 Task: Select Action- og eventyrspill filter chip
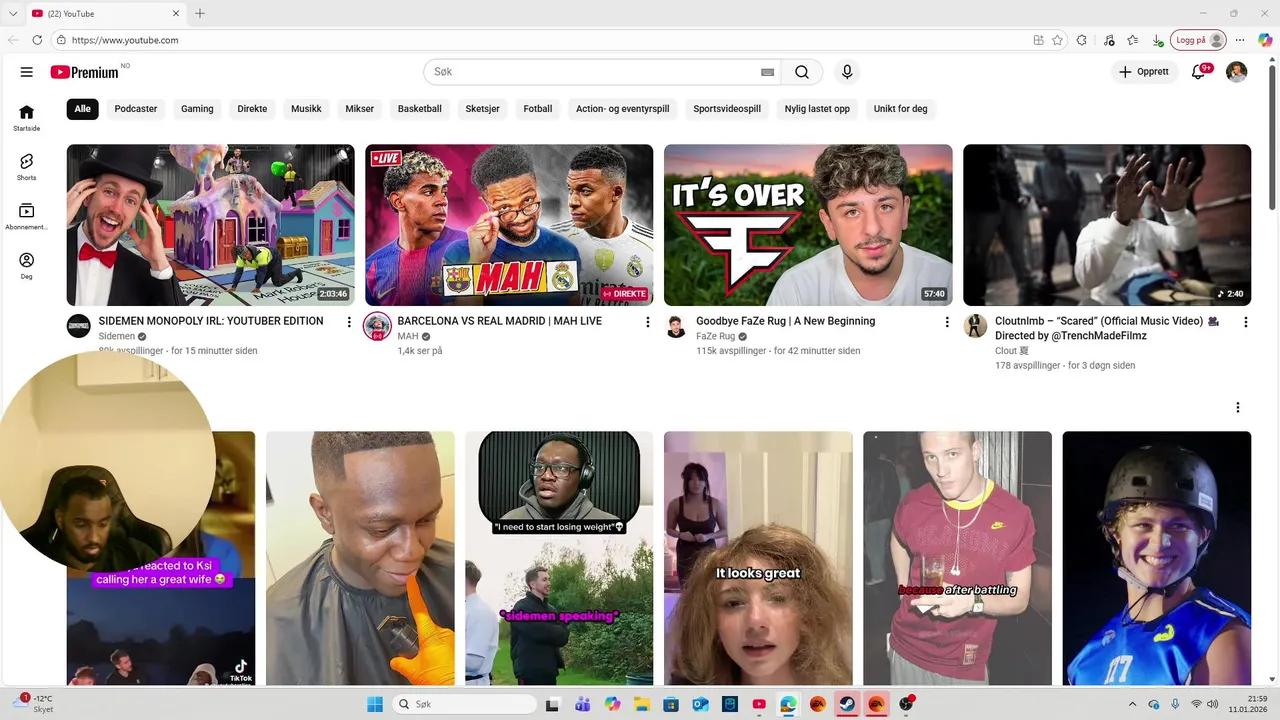(x=623, y=109)
